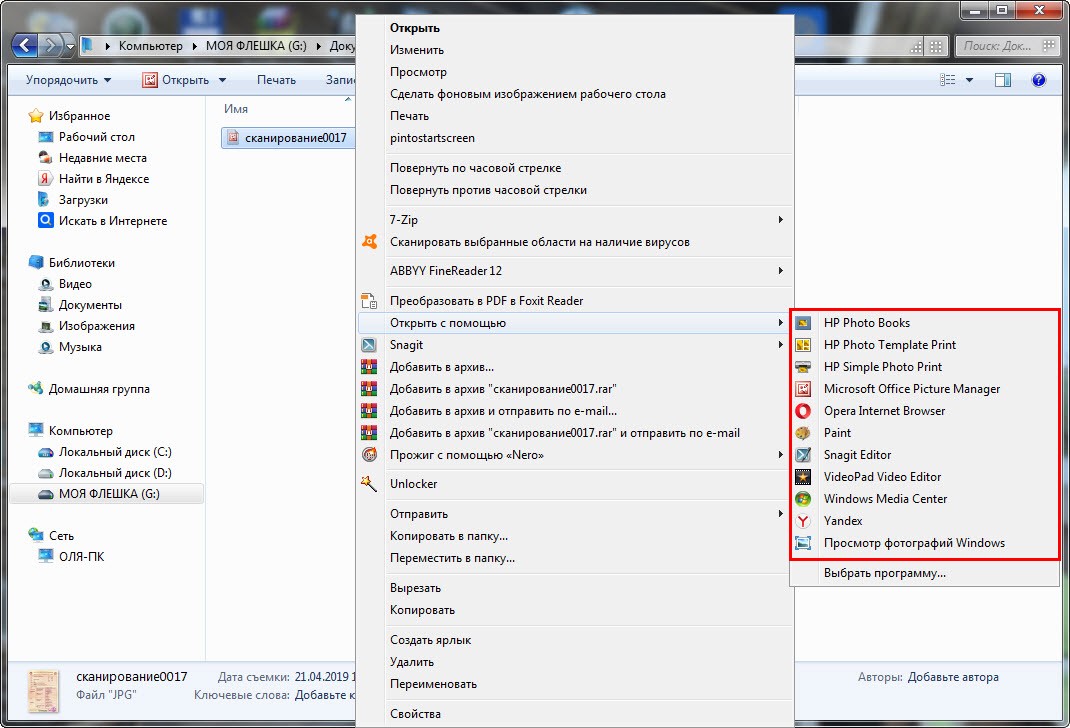Click the Foxit Reader PDF convert icon
1070x728 pixels.
pos(369,301)
